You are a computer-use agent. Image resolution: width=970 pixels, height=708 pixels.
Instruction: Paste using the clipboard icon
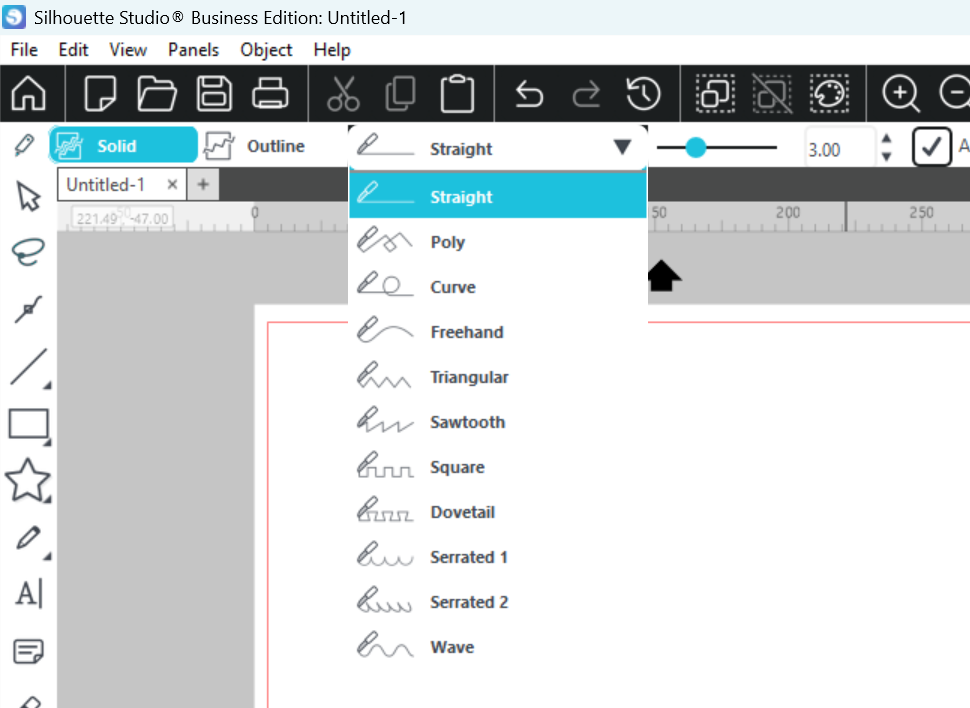click(457, 94)
